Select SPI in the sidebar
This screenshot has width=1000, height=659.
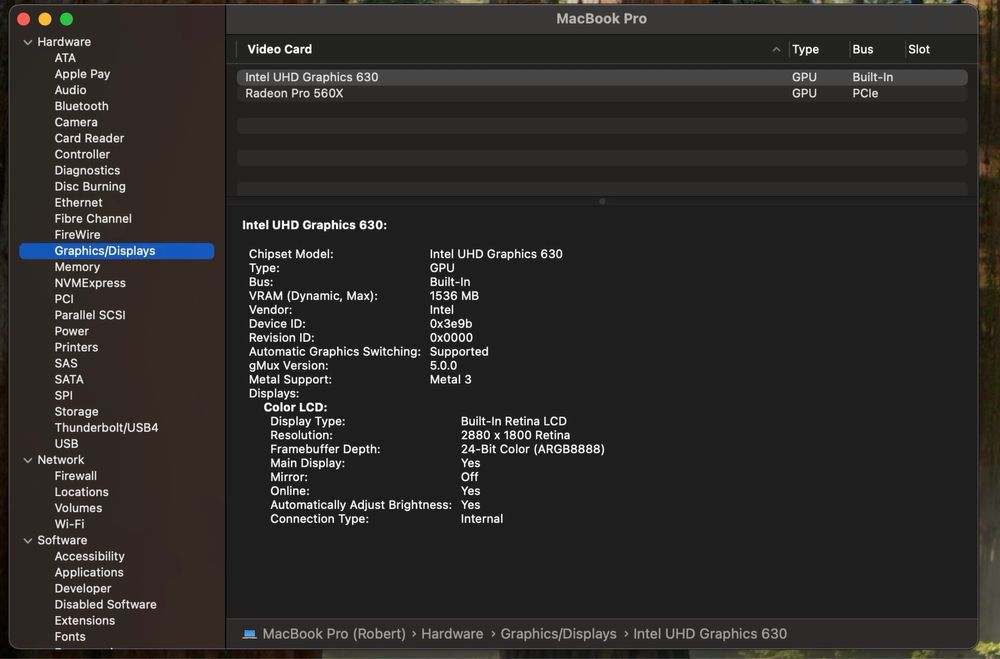pos(64,396)
